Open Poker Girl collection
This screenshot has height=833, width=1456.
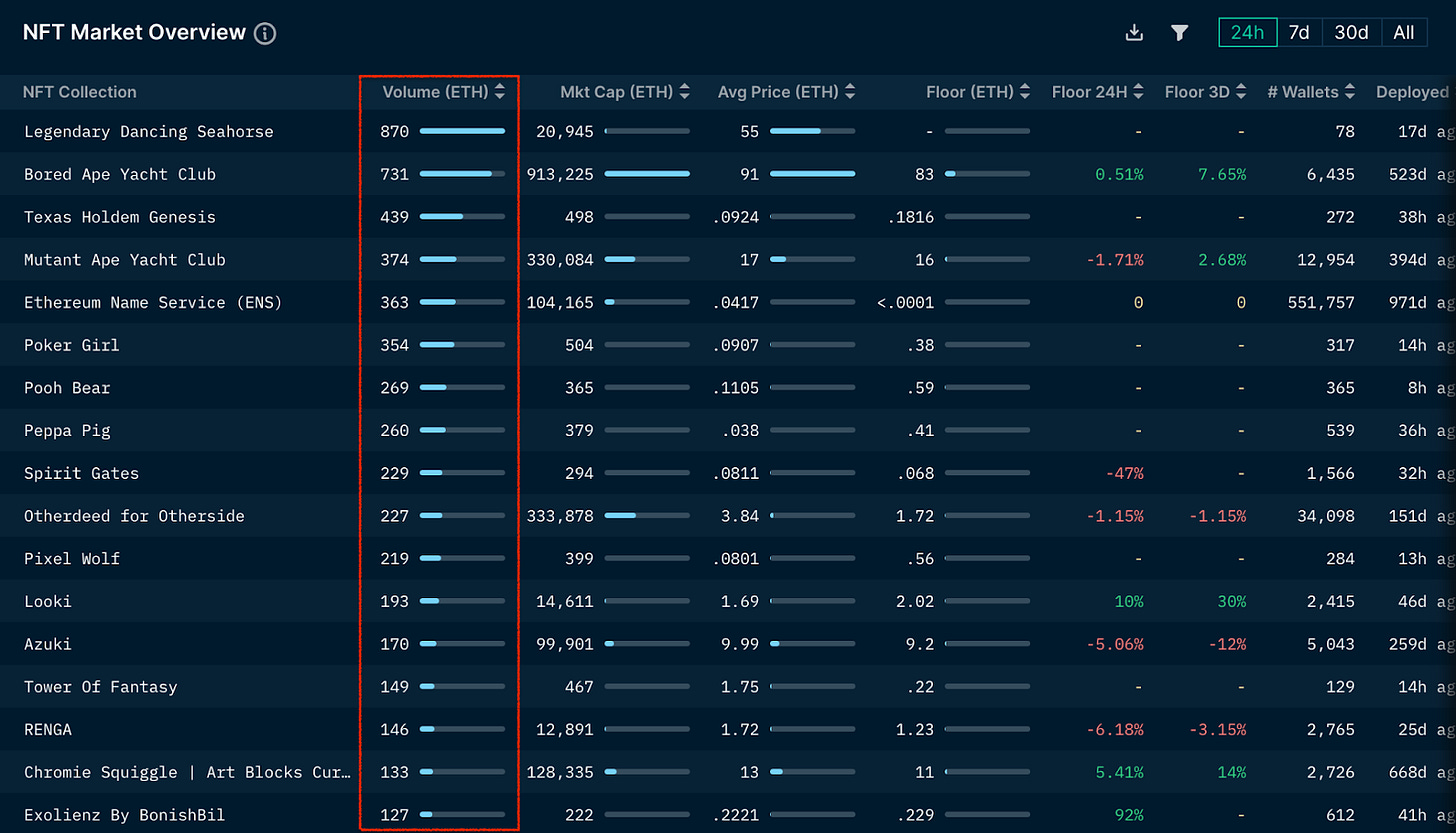72,345
